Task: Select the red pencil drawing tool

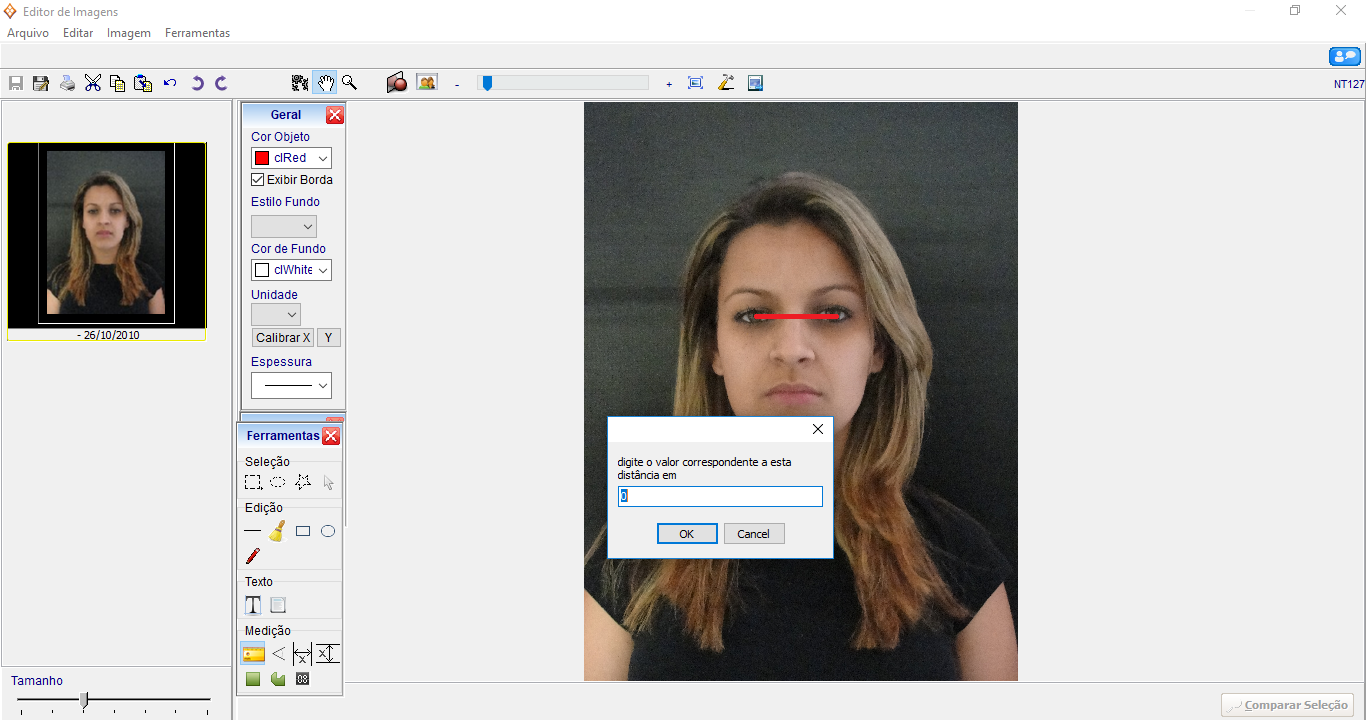Action: [x=253, y=556]
